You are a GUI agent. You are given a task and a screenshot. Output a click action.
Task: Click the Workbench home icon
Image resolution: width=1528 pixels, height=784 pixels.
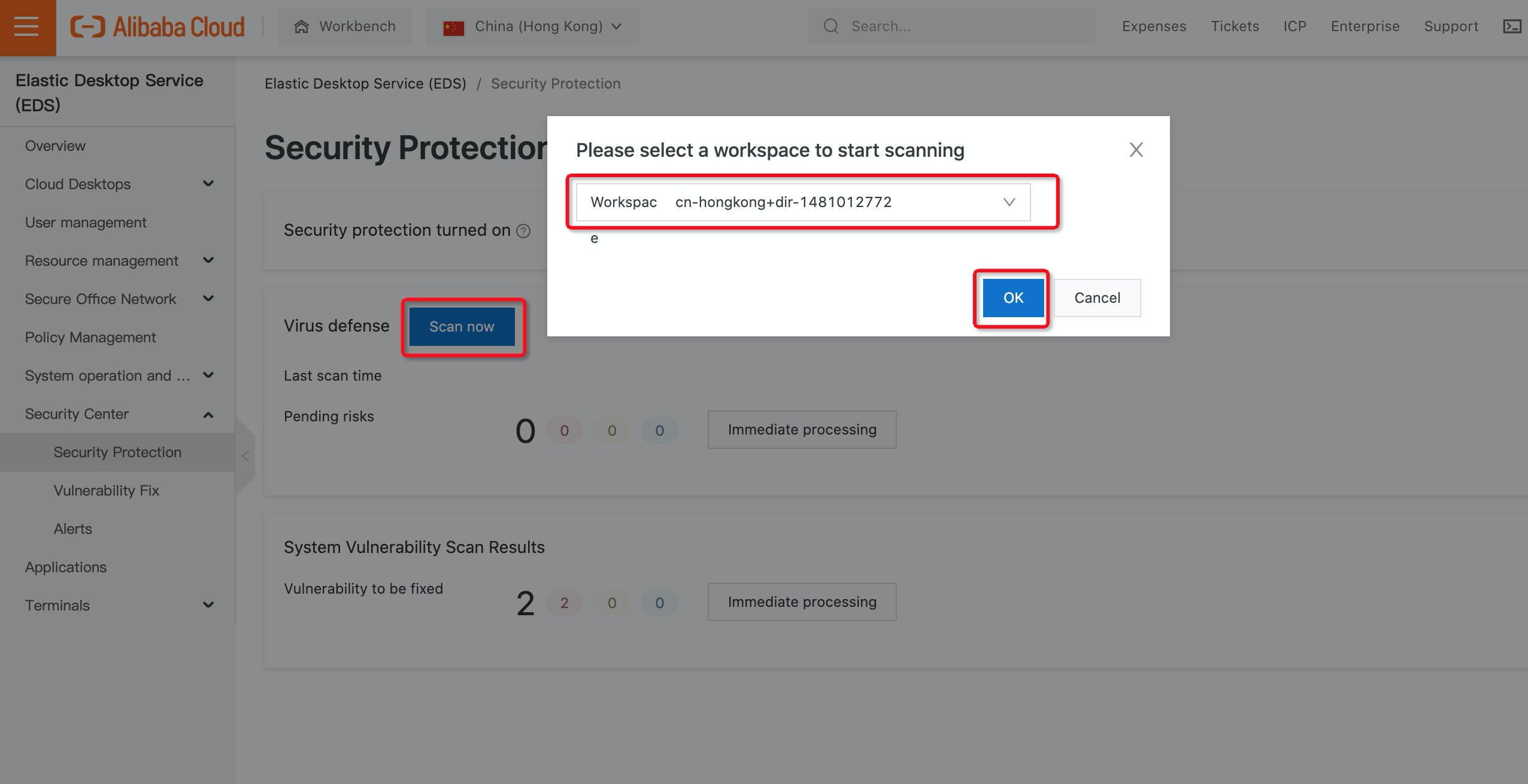(x=302, y=26)
